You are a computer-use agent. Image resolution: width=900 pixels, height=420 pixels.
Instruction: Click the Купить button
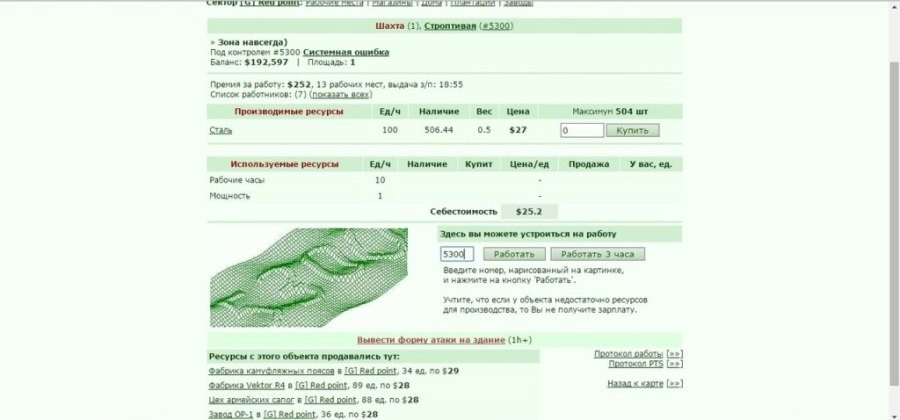point(633,130)
